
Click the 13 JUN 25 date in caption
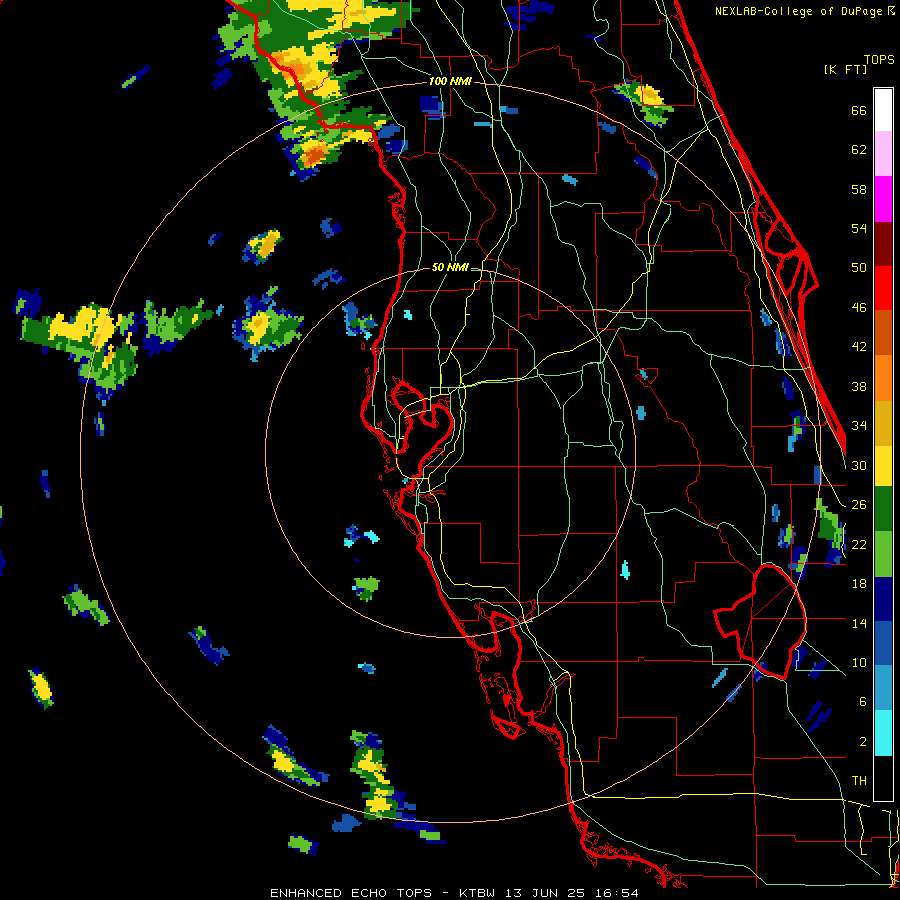click(545, 893)
